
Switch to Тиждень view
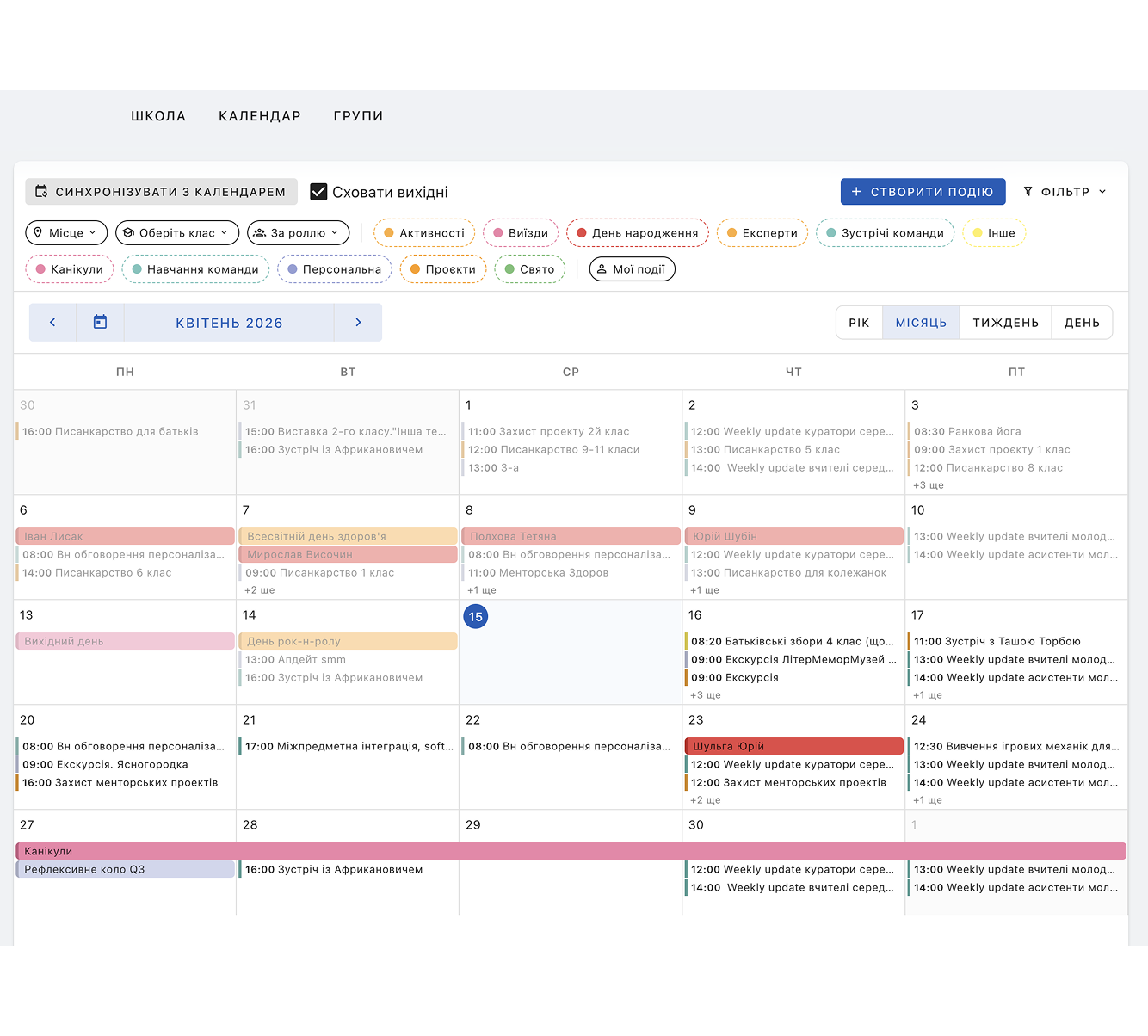[1005, 323]
